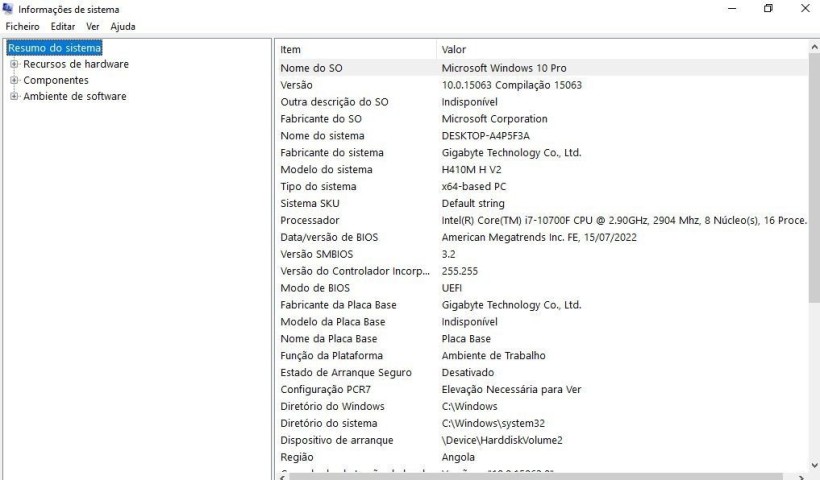Select value Angola

coord(458,457)
